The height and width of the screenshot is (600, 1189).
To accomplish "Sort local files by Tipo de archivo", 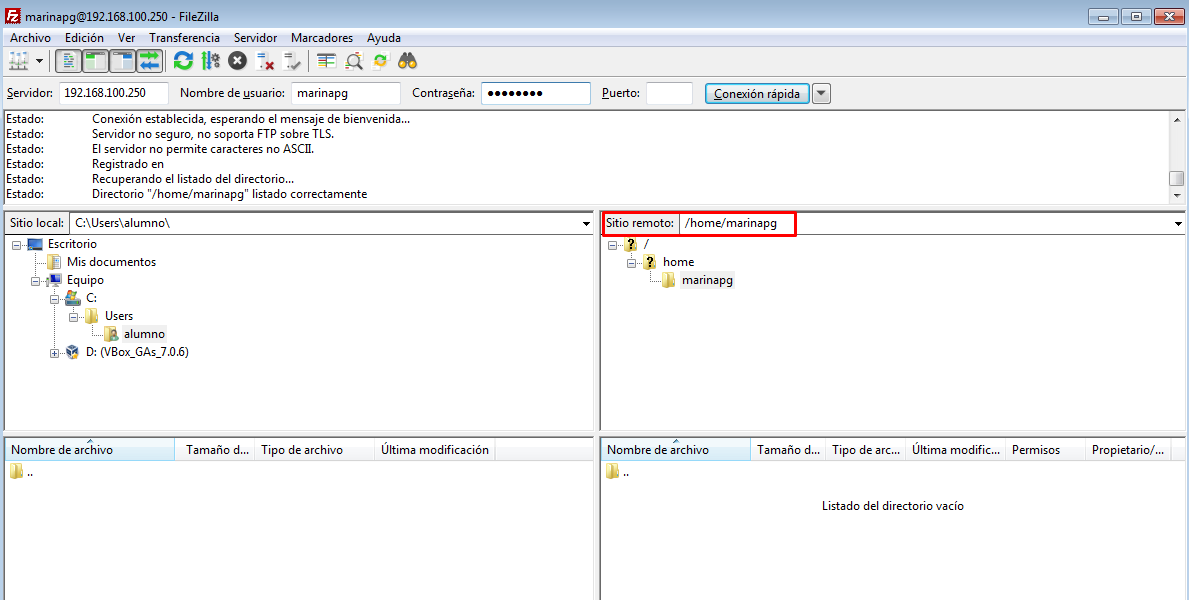I will [x=315, y=450].
